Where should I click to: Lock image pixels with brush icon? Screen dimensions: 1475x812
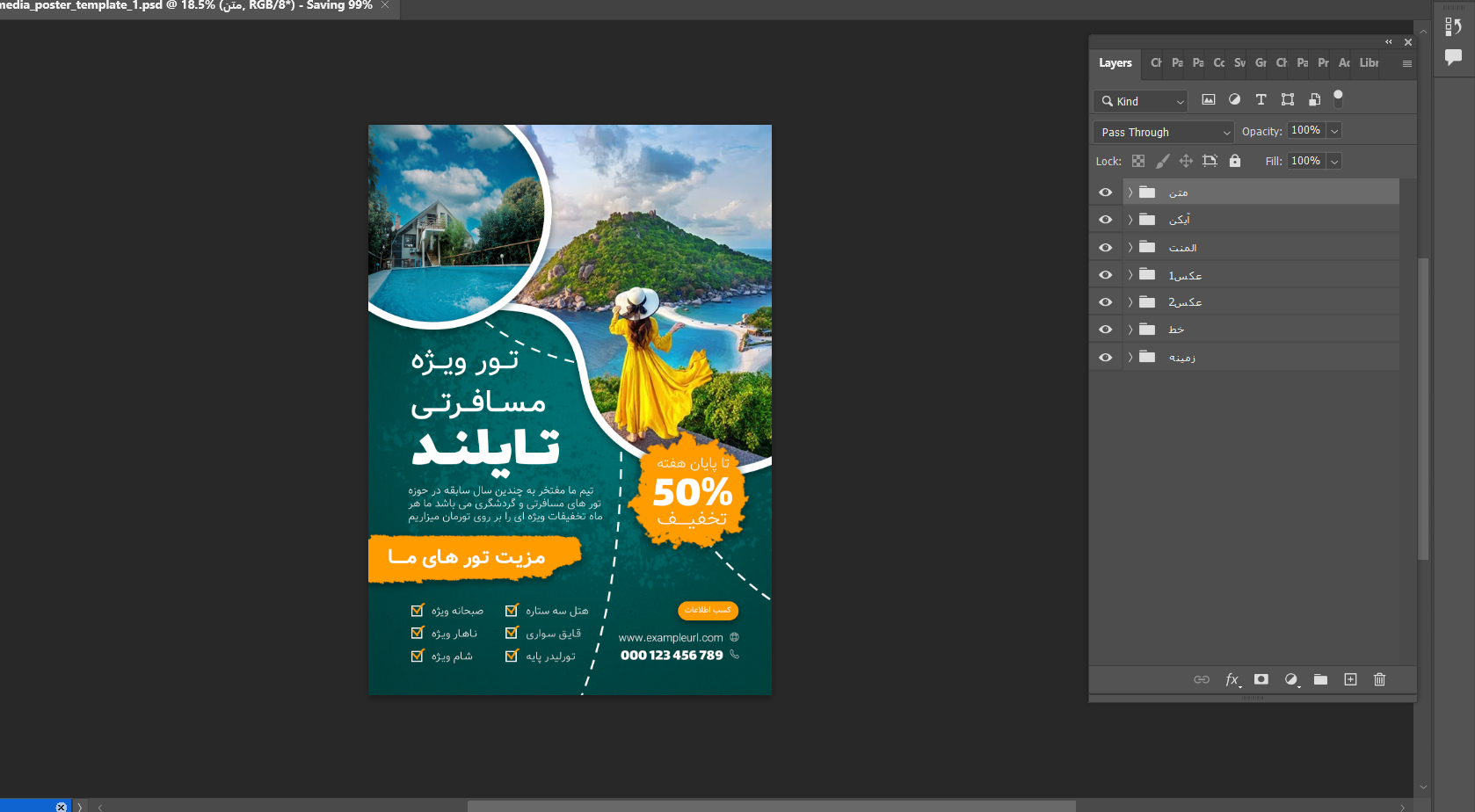tap(1162, 161)
